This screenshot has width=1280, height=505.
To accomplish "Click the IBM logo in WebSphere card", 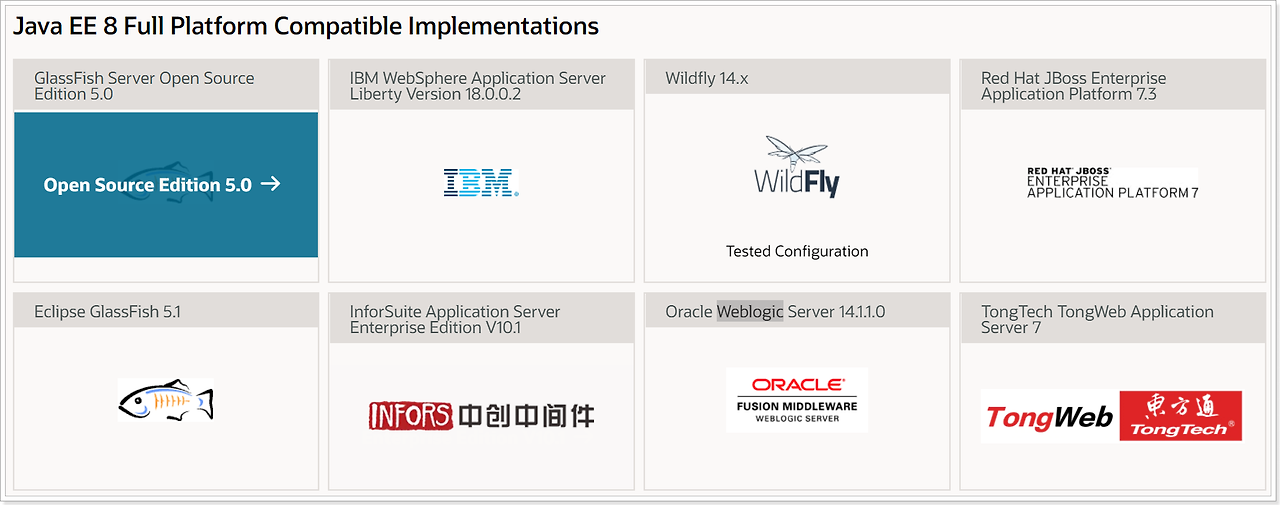I will (x=481, y=182).
